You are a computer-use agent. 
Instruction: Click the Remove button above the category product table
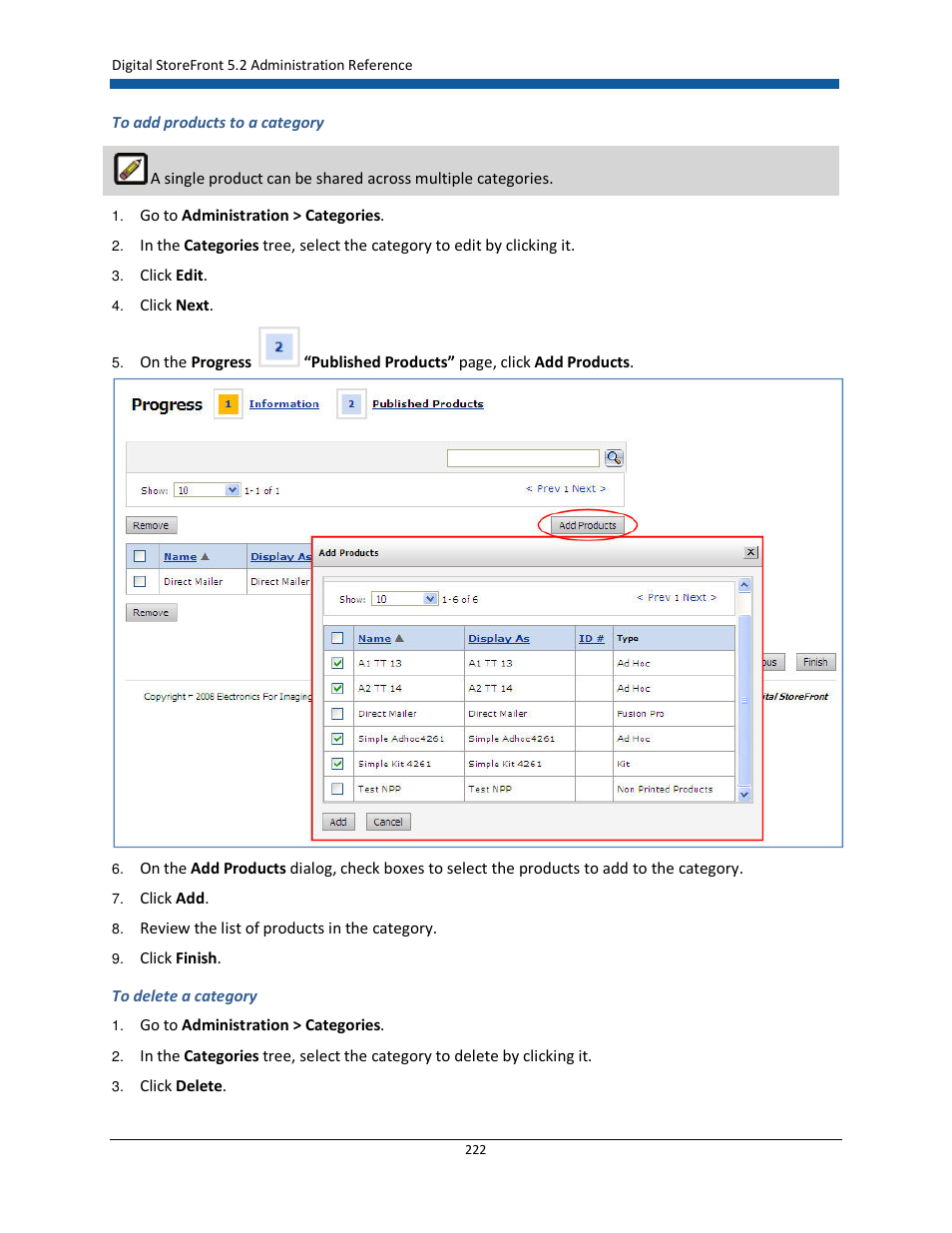[152, 525]
